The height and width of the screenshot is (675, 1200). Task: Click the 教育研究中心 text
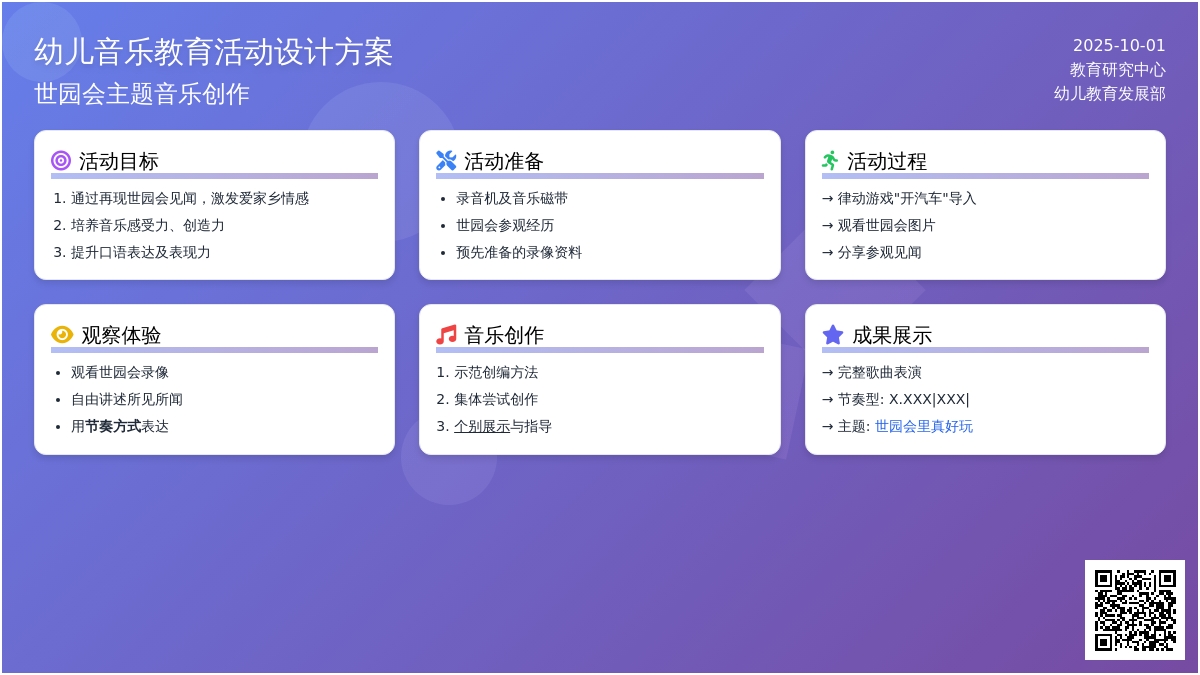coord(1117,70)
